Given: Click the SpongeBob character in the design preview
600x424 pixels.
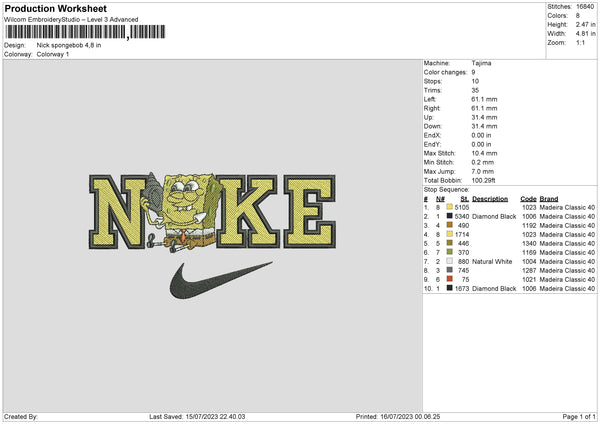Looking at the screenshot, I should coord(183,212).
